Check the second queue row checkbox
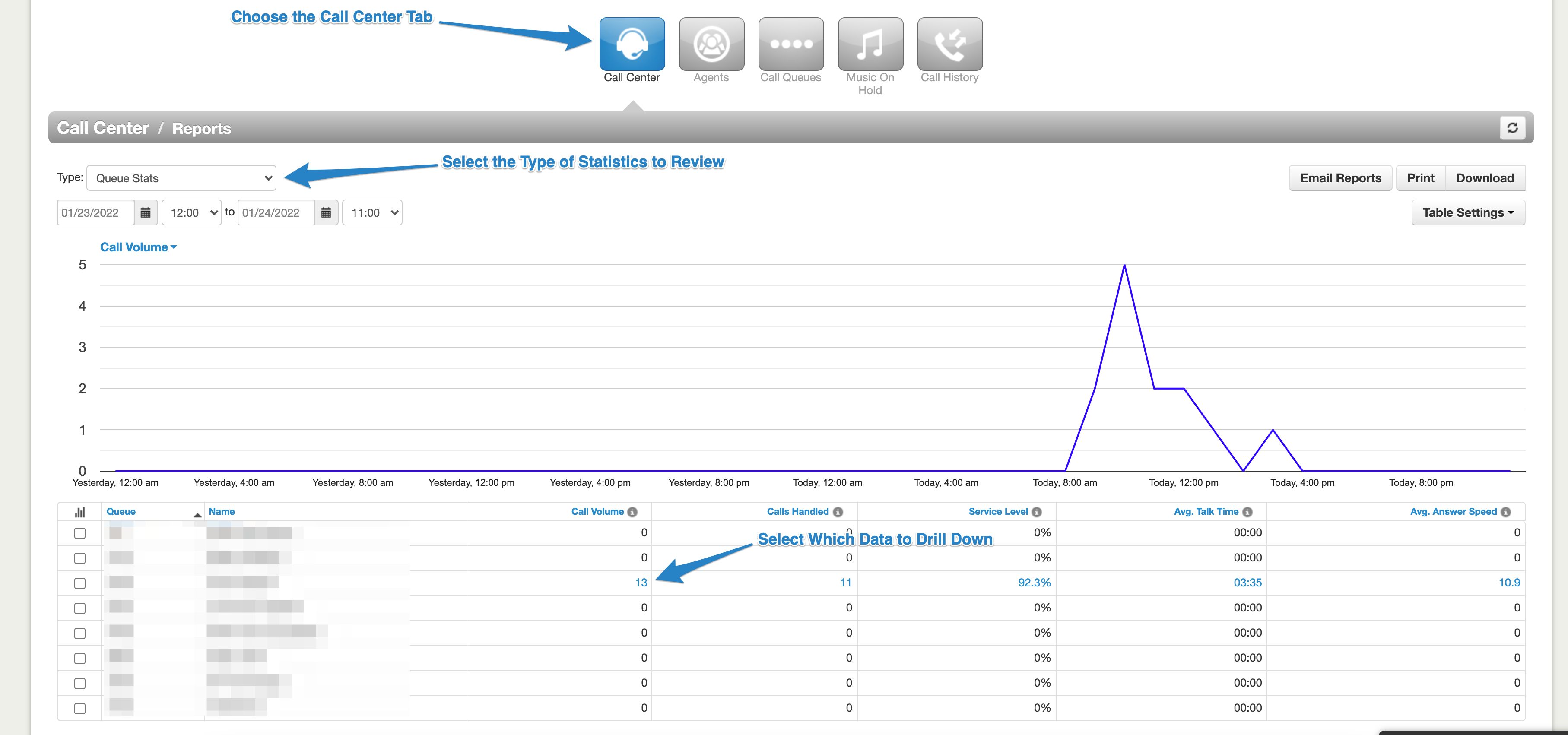The image size is (1568, 735). pyautogui.click(x=80, y=558)
